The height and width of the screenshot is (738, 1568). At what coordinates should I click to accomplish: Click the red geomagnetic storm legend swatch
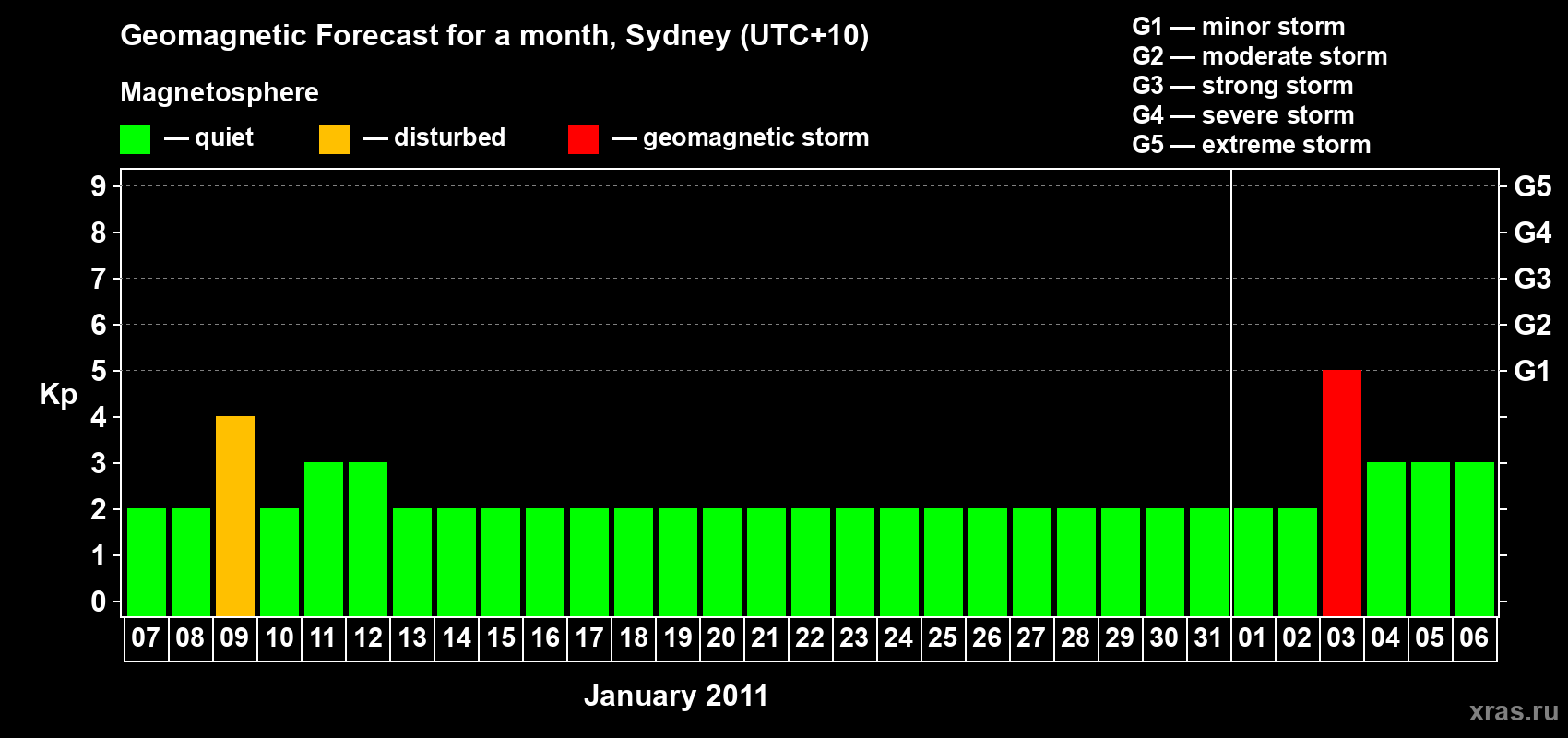pos(583,139)
